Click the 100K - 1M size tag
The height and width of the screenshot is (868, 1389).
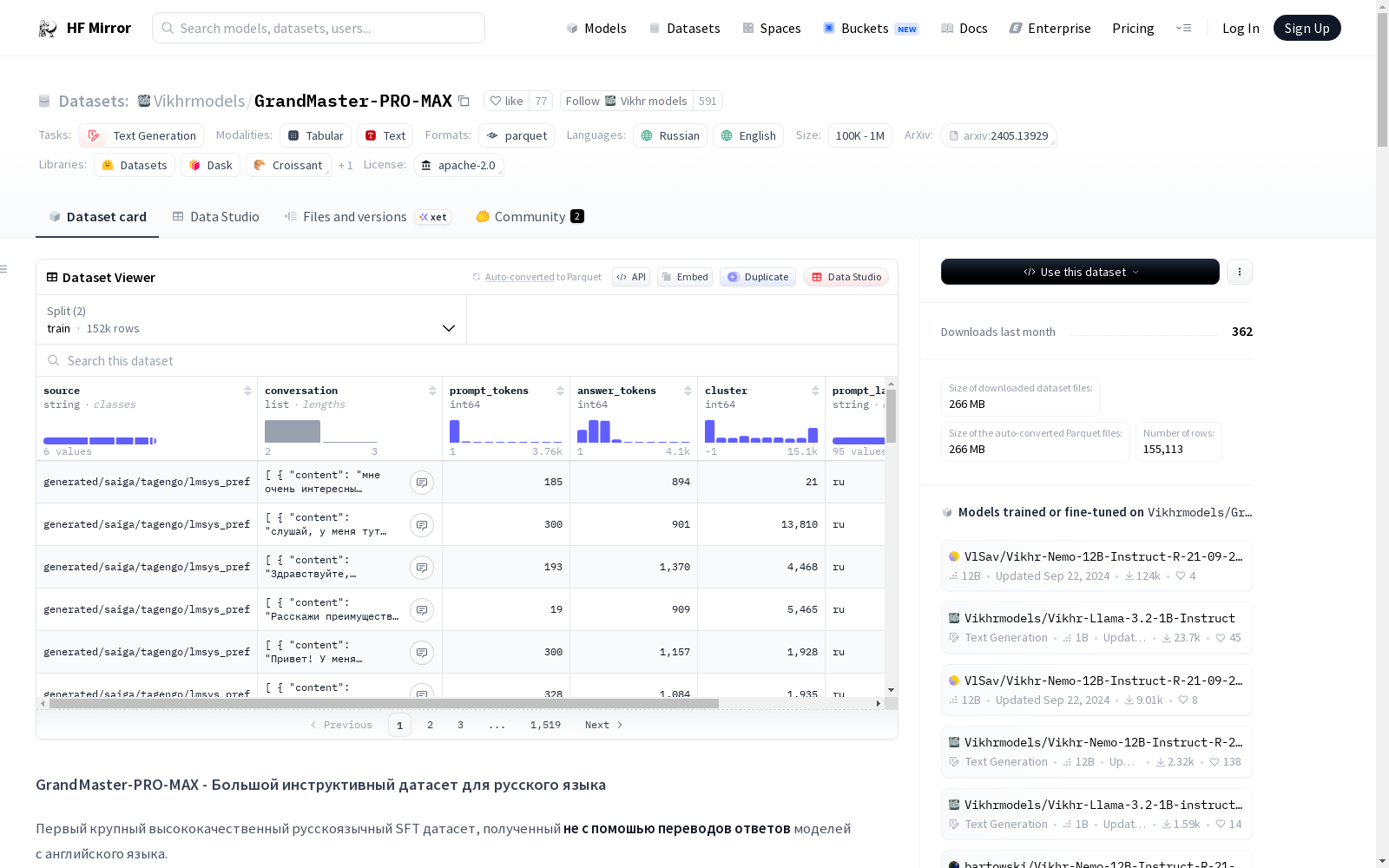[x=859, y=135]
